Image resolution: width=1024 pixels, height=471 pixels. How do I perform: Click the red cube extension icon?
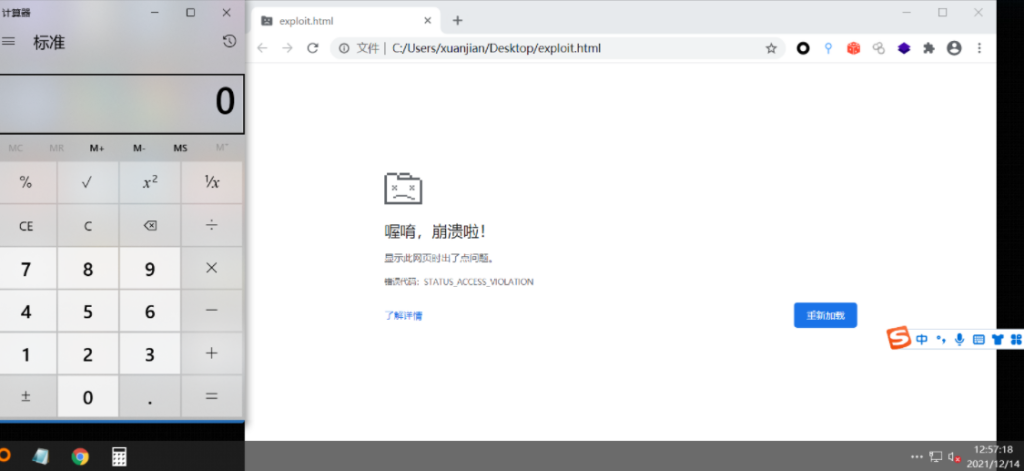coord(854,48)
